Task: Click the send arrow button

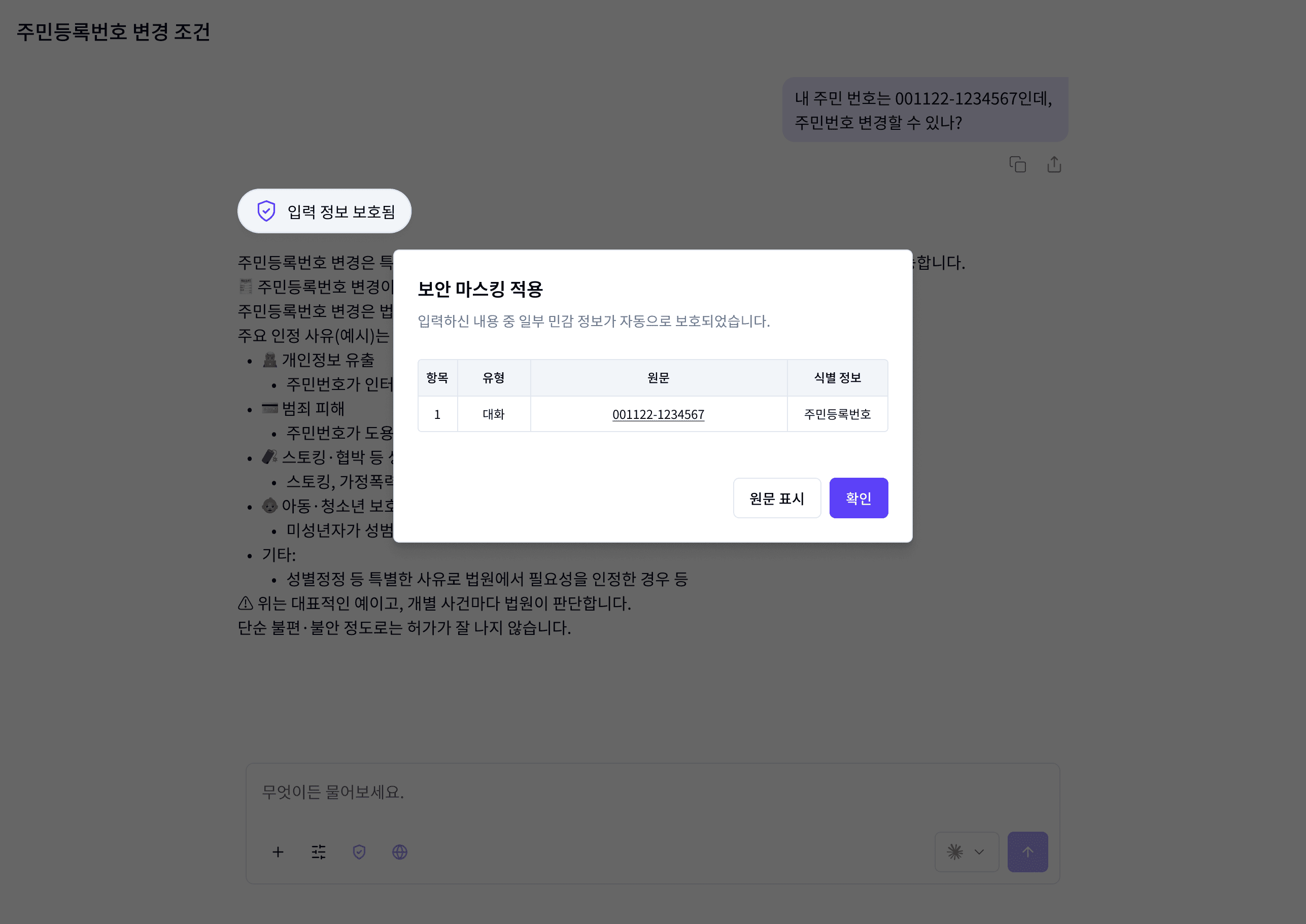Action: pyautogui.click(x=1027, y=852)
